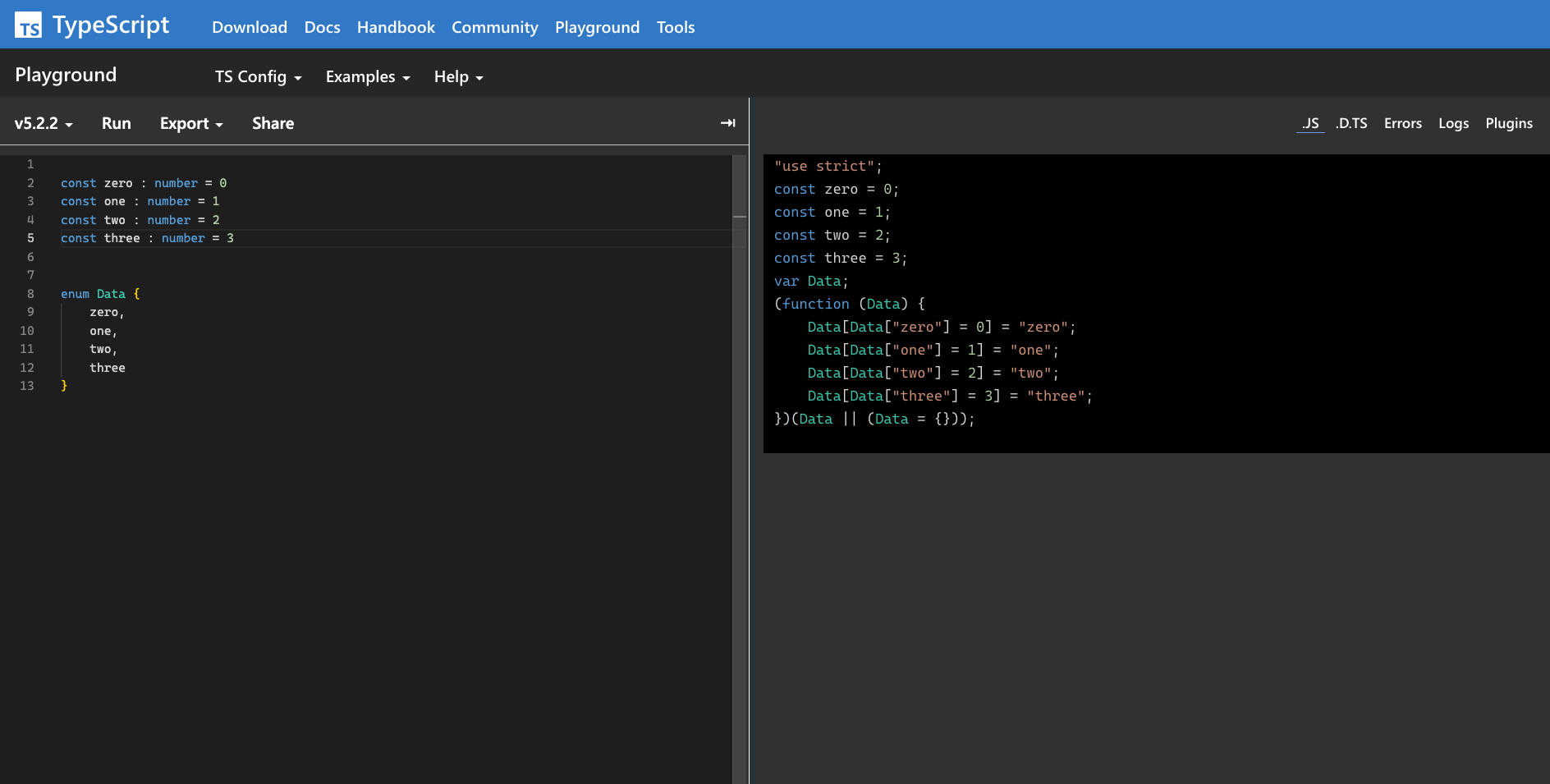Click the "use strict"; line in the JS output
1550x784 pixels.
(x=828, y=166)
